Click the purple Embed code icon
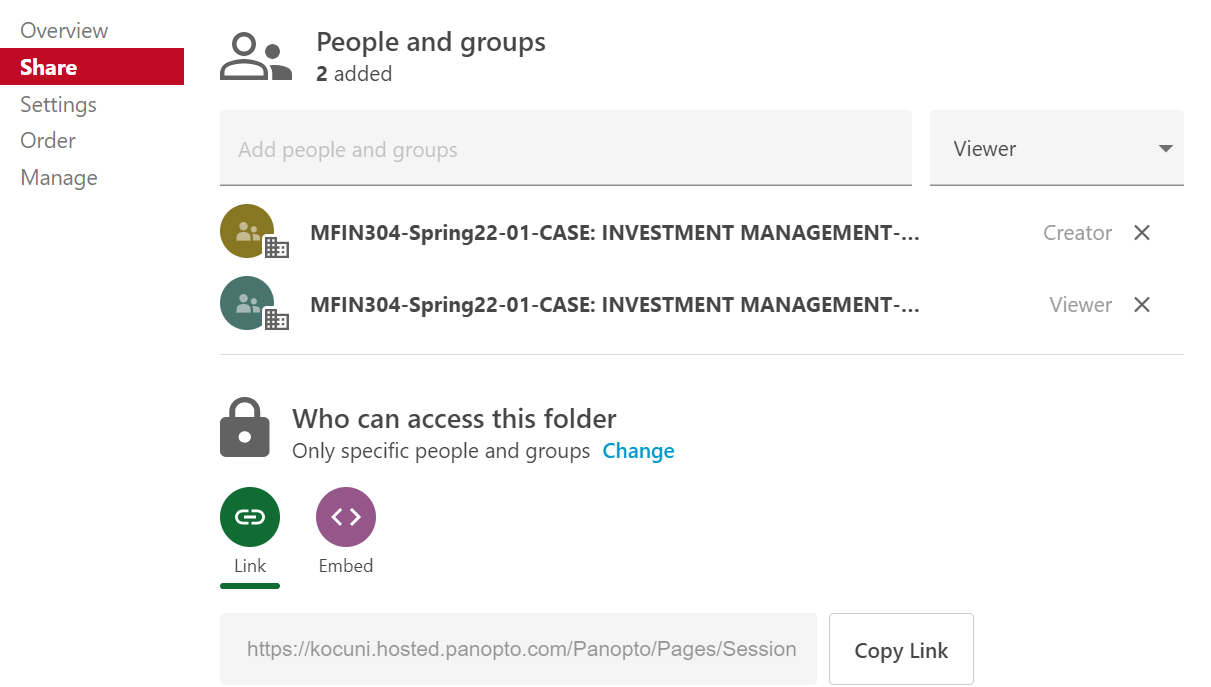This screenshot has height=687, width=1211. coord(345,517)
